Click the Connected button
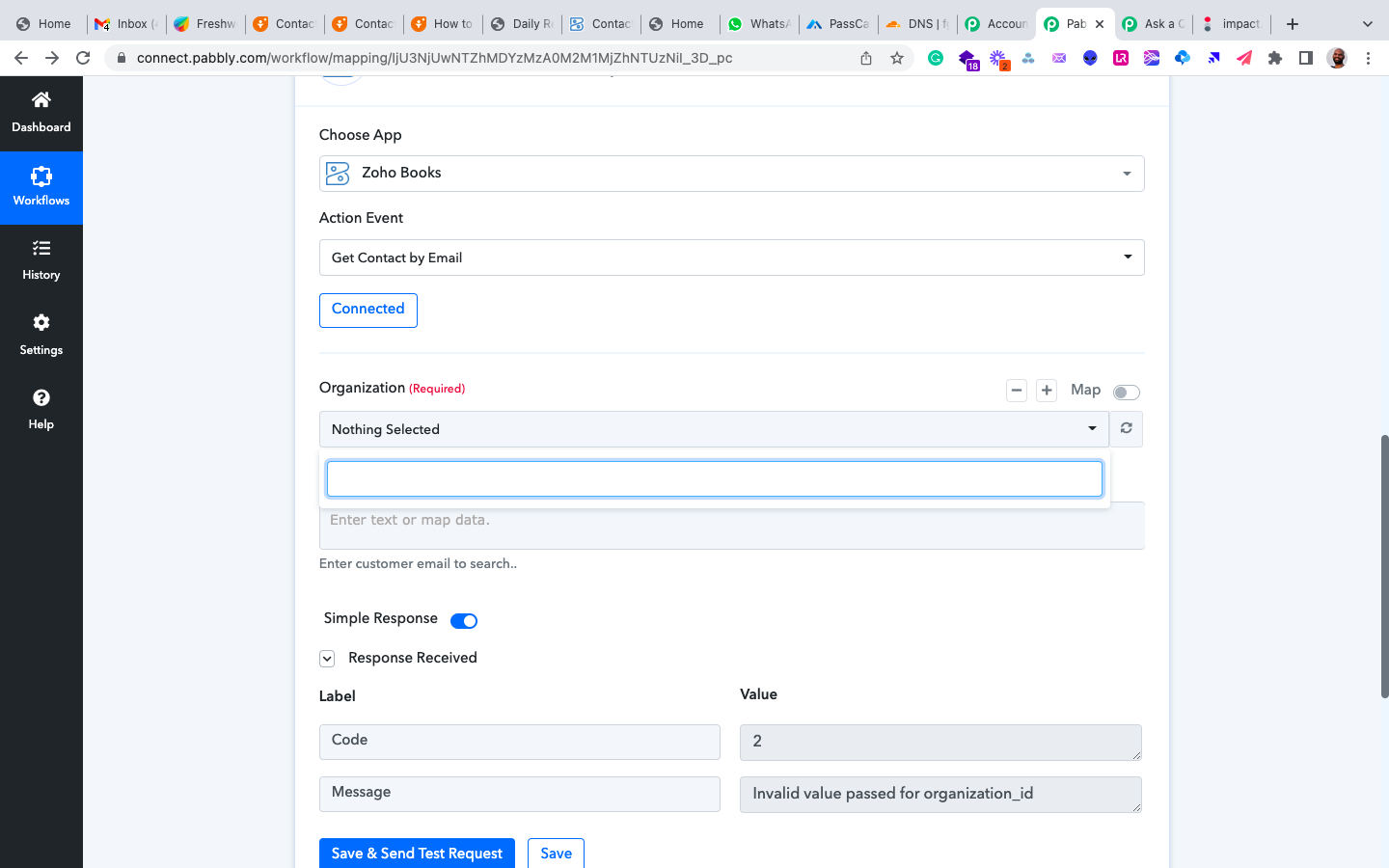1389x868 pixels. pyautogui.click(x=368, y=310)
